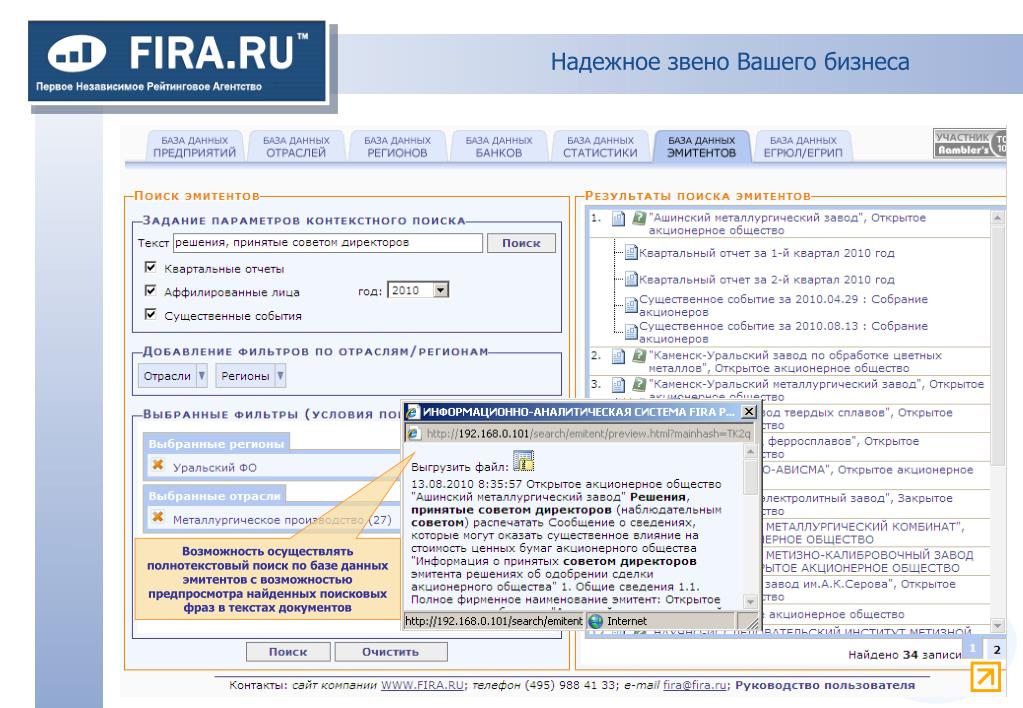This screenshot has height=708, width=1023.
Task: Click document icon beside Ашинский металлургический завод result
Action: pos(618,219)
